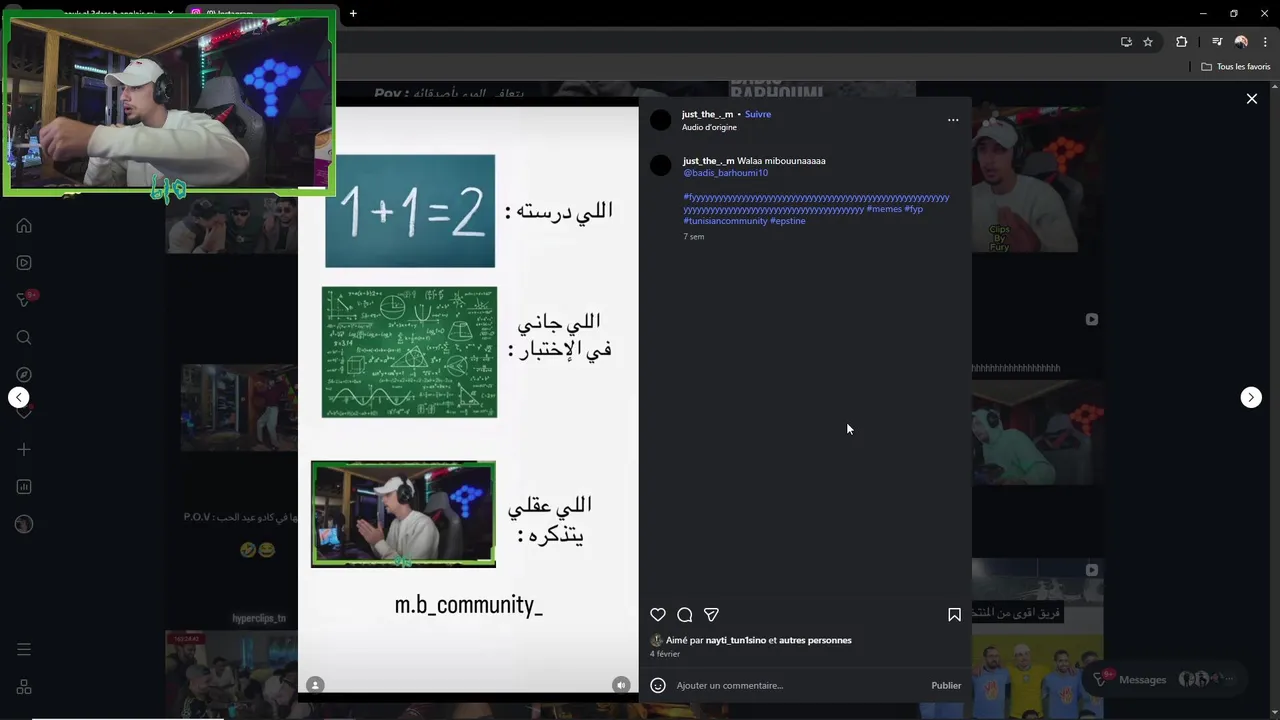1280x720 pixels.
Task: Click the install app icon in the address bar
Action: click(1126, 42)
